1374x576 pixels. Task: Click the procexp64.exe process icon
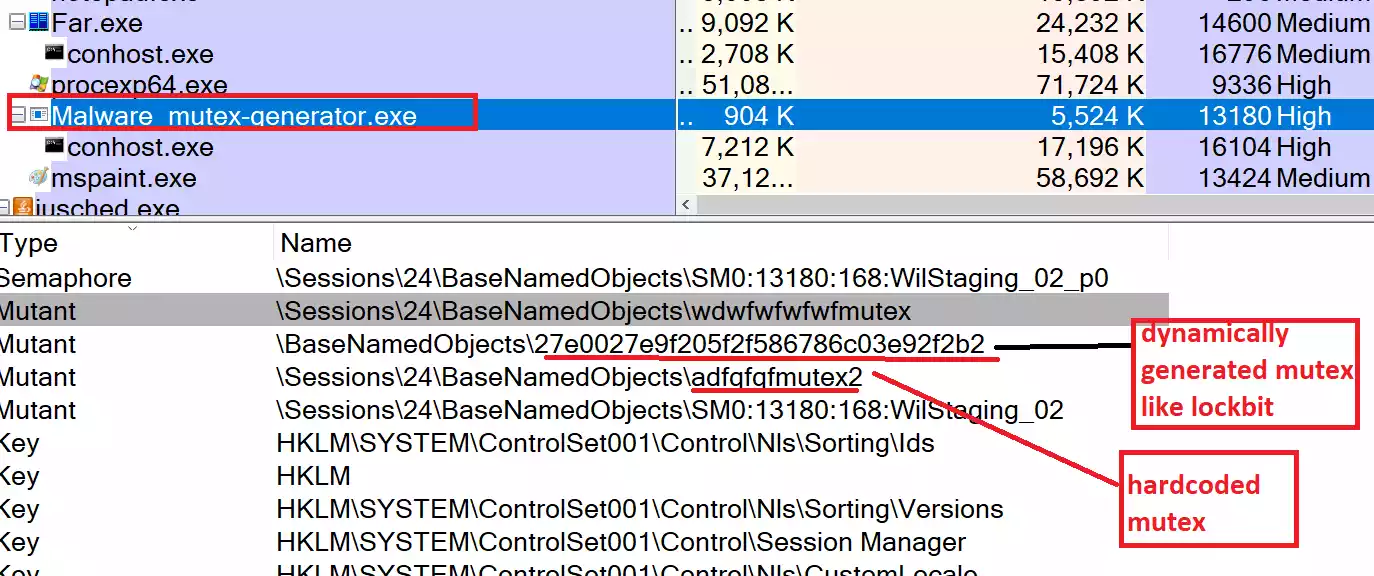click(x=40, y=84)
